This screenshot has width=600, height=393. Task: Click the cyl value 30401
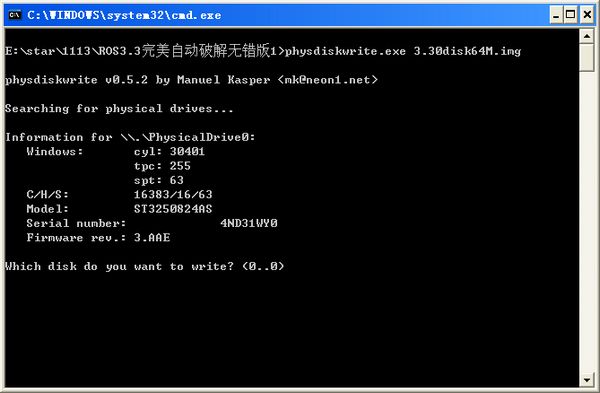[187, 152]
